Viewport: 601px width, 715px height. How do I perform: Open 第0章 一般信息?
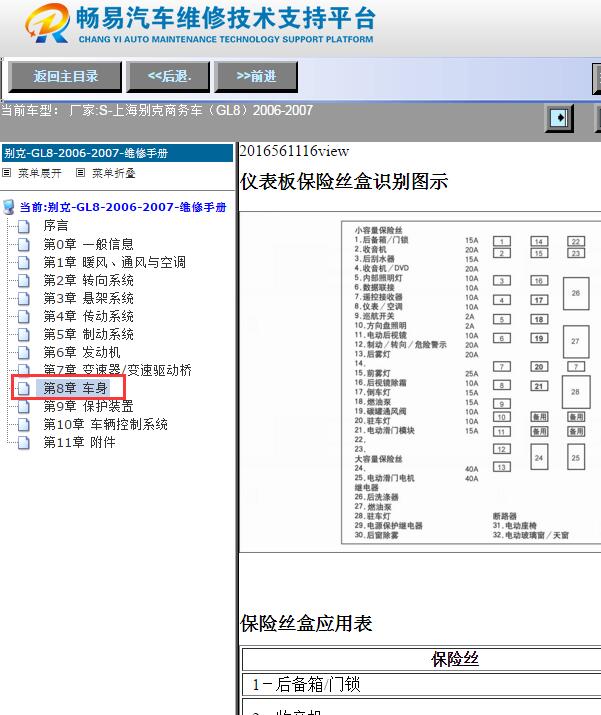(x=88, y=244)
